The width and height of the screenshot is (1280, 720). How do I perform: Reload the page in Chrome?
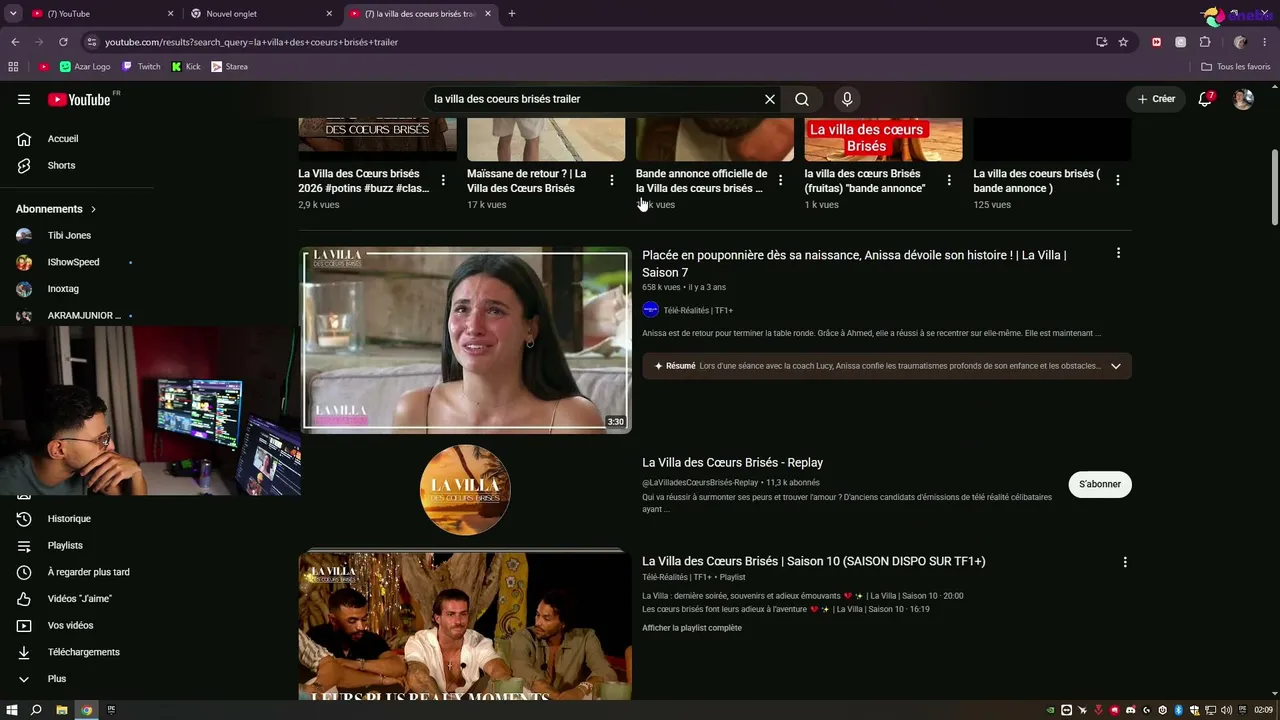point(63,42)
